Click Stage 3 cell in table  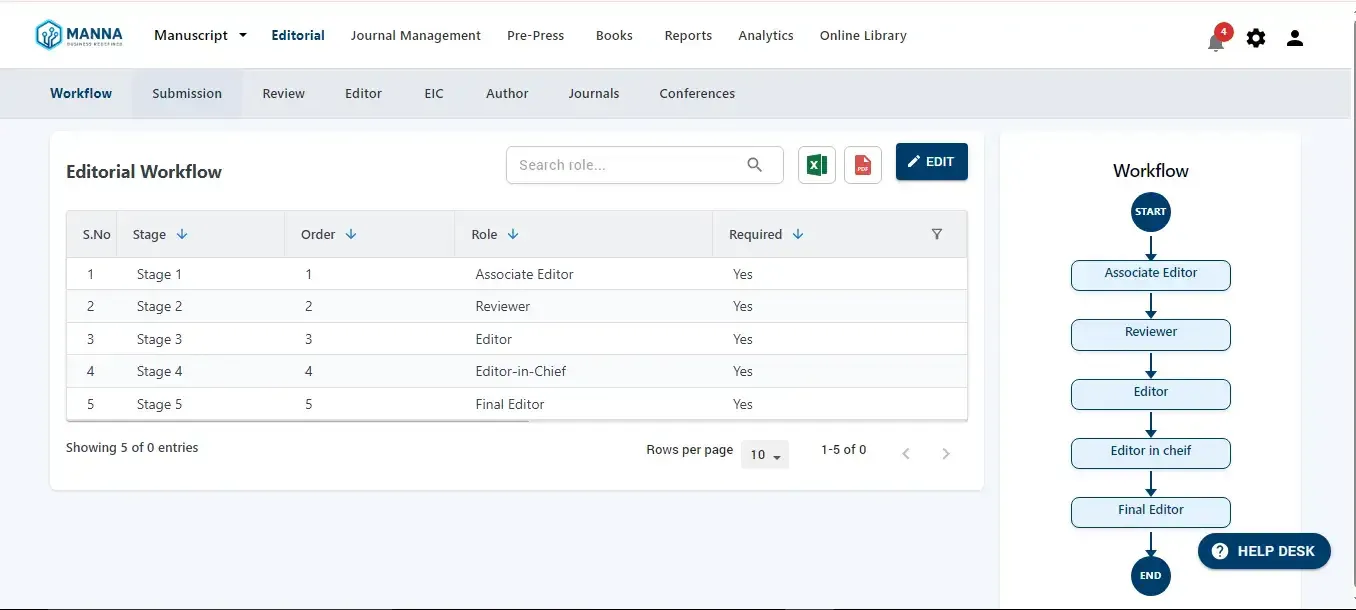click(x=159, y=339)
